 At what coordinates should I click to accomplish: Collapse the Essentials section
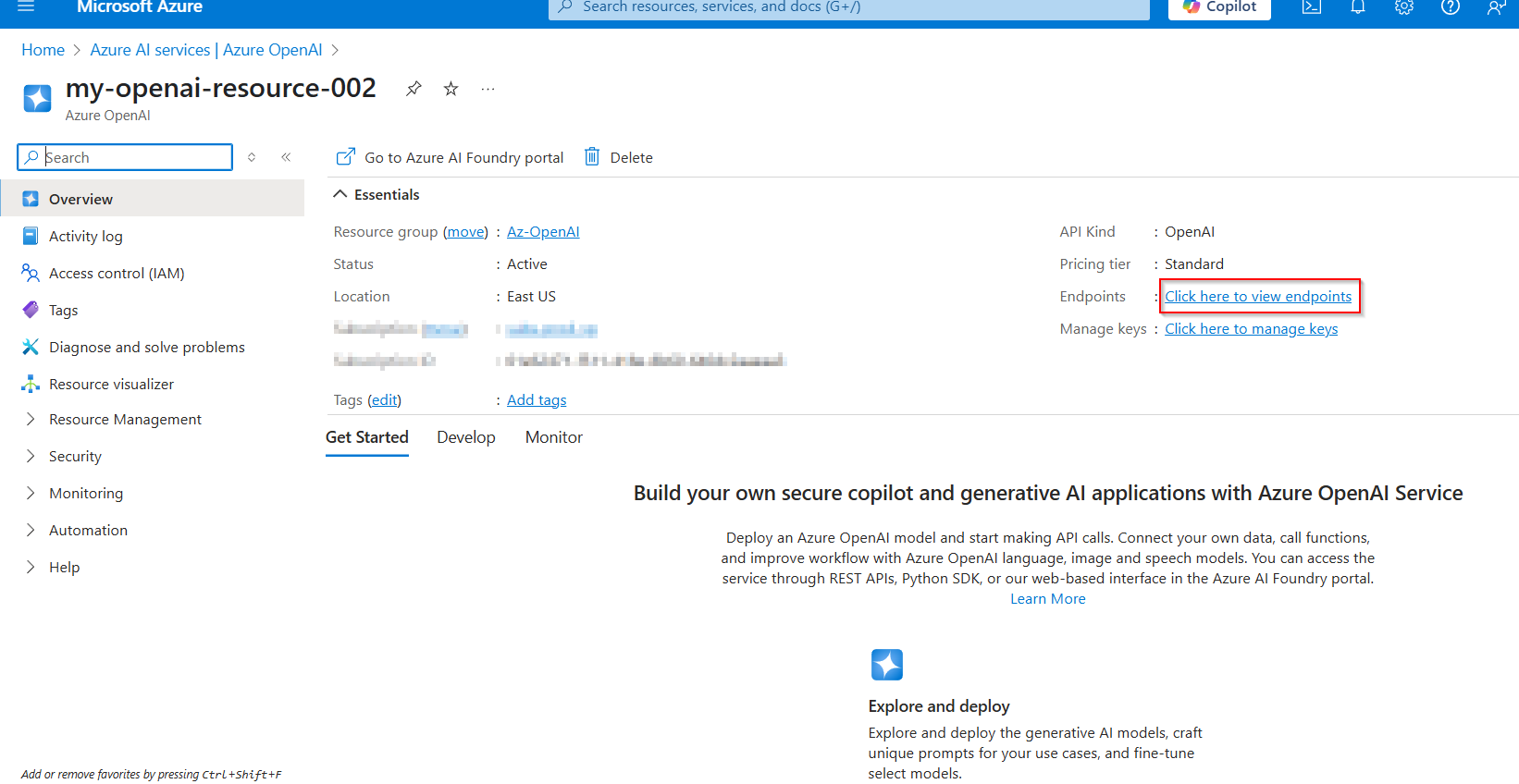tap(377, 194)
